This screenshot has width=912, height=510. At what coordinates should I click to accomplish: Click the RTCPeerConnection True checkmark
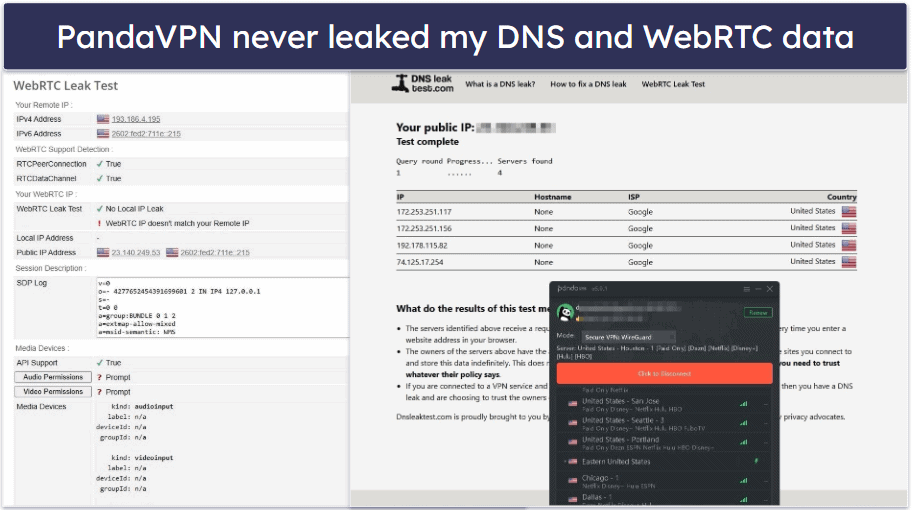tap(99, 164)
